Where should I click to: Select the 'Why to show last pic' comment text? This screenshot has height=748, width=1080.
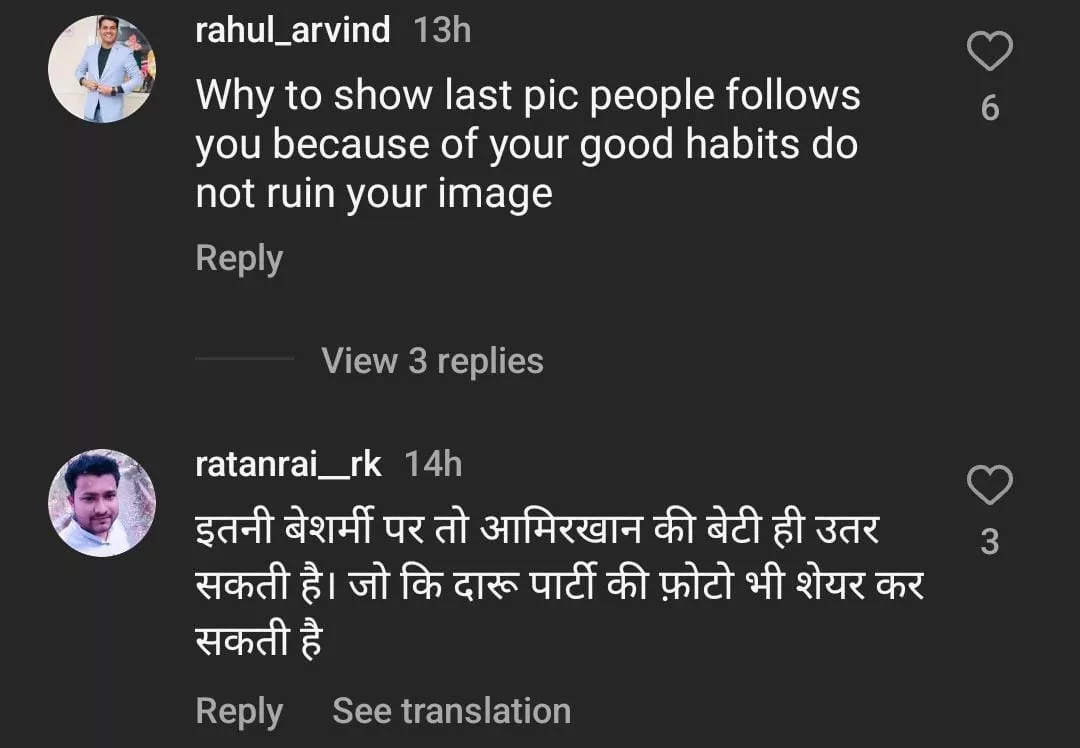[527, 96]
